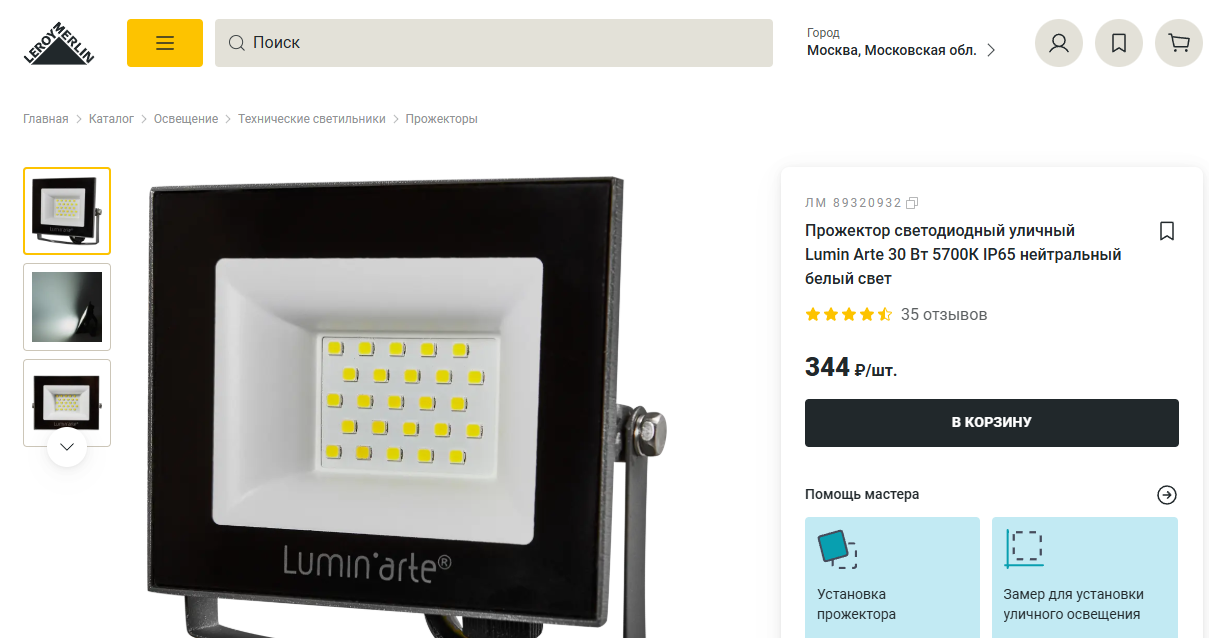Image resolution: width=1209 pixels, height=638 pixels.
Task: Expand the city selector Москва
Action: click(x=901, y=50)
